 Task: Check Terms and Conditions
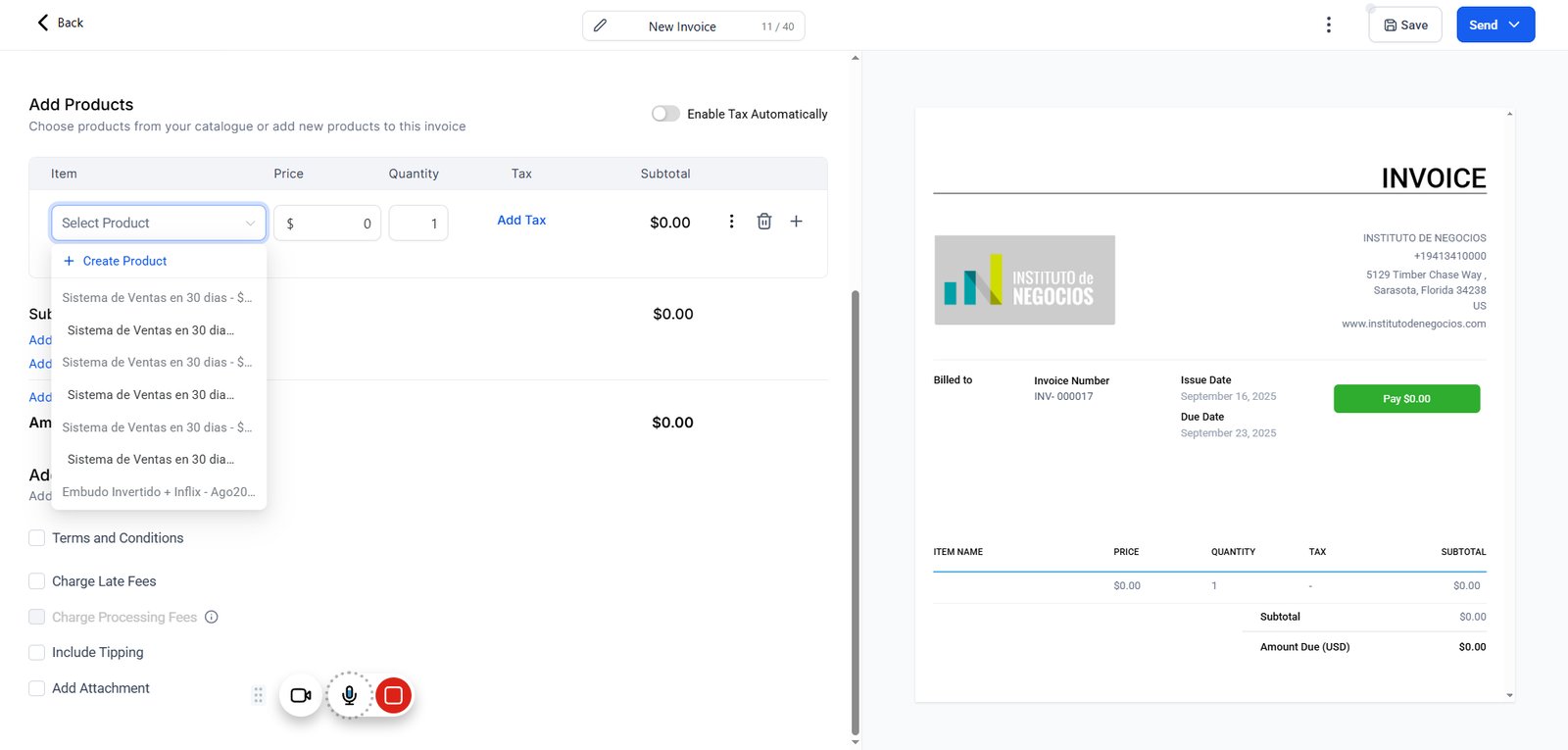[37, 538]
